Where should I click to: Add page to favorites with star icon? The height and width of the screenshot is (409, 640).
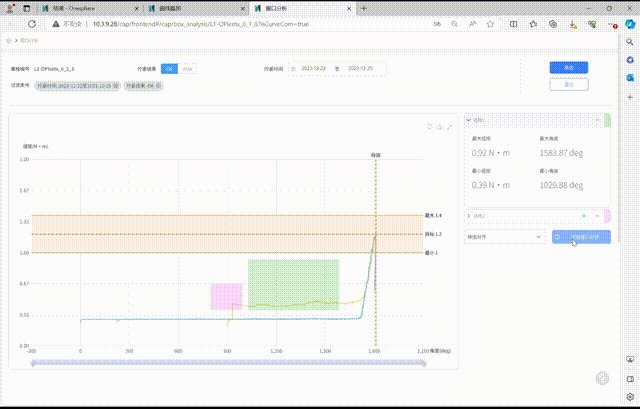[490, 24]
